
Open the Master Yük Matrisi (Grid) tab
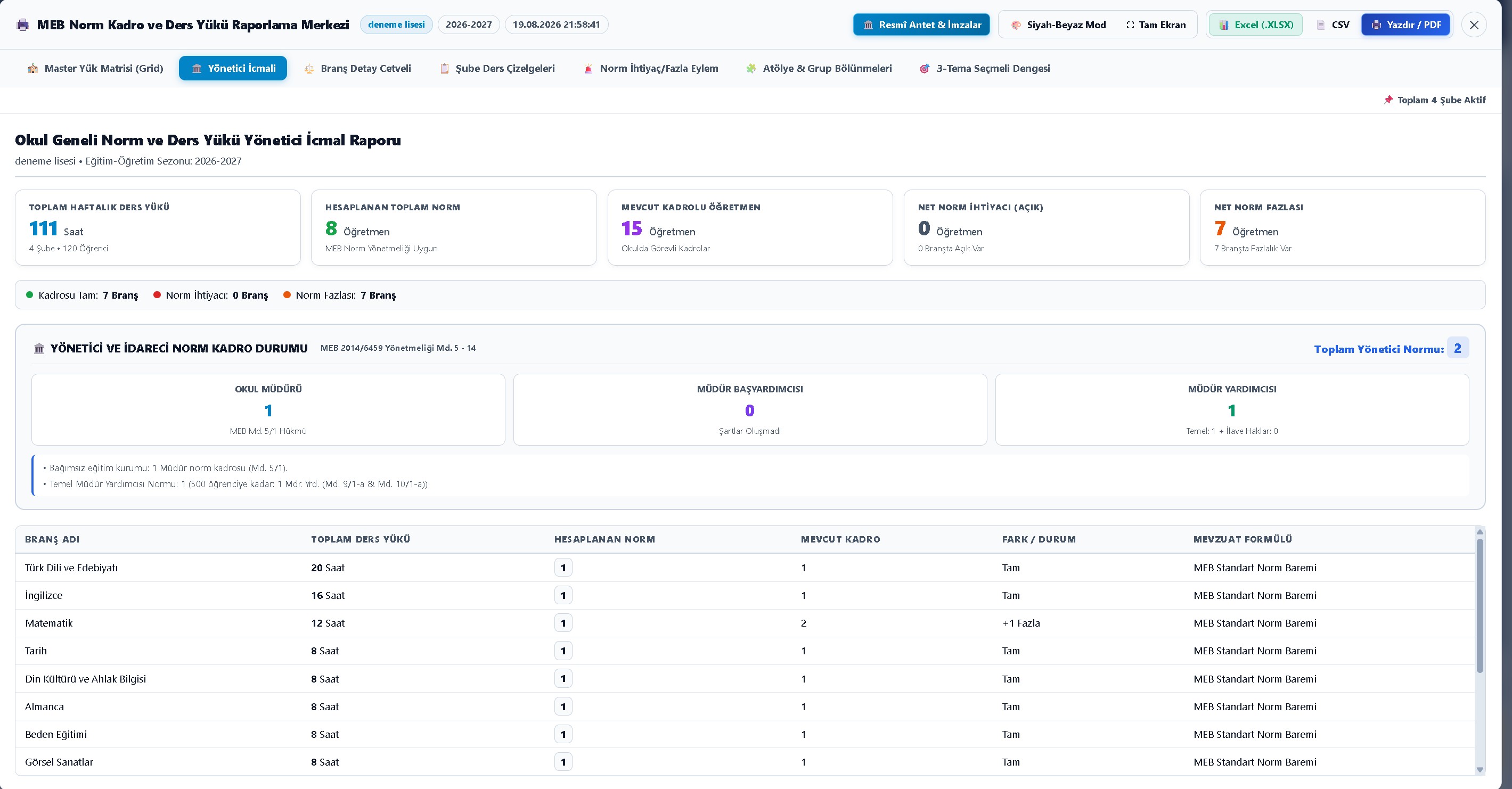click(x=95, y=69)
